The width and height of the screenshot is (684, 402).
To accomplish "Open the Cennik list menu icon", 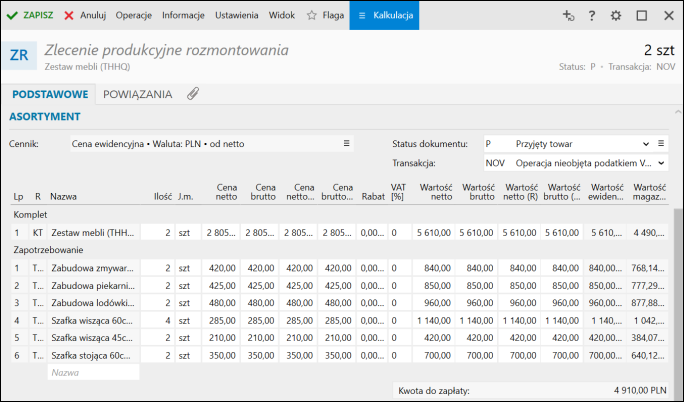I will 347,144.
